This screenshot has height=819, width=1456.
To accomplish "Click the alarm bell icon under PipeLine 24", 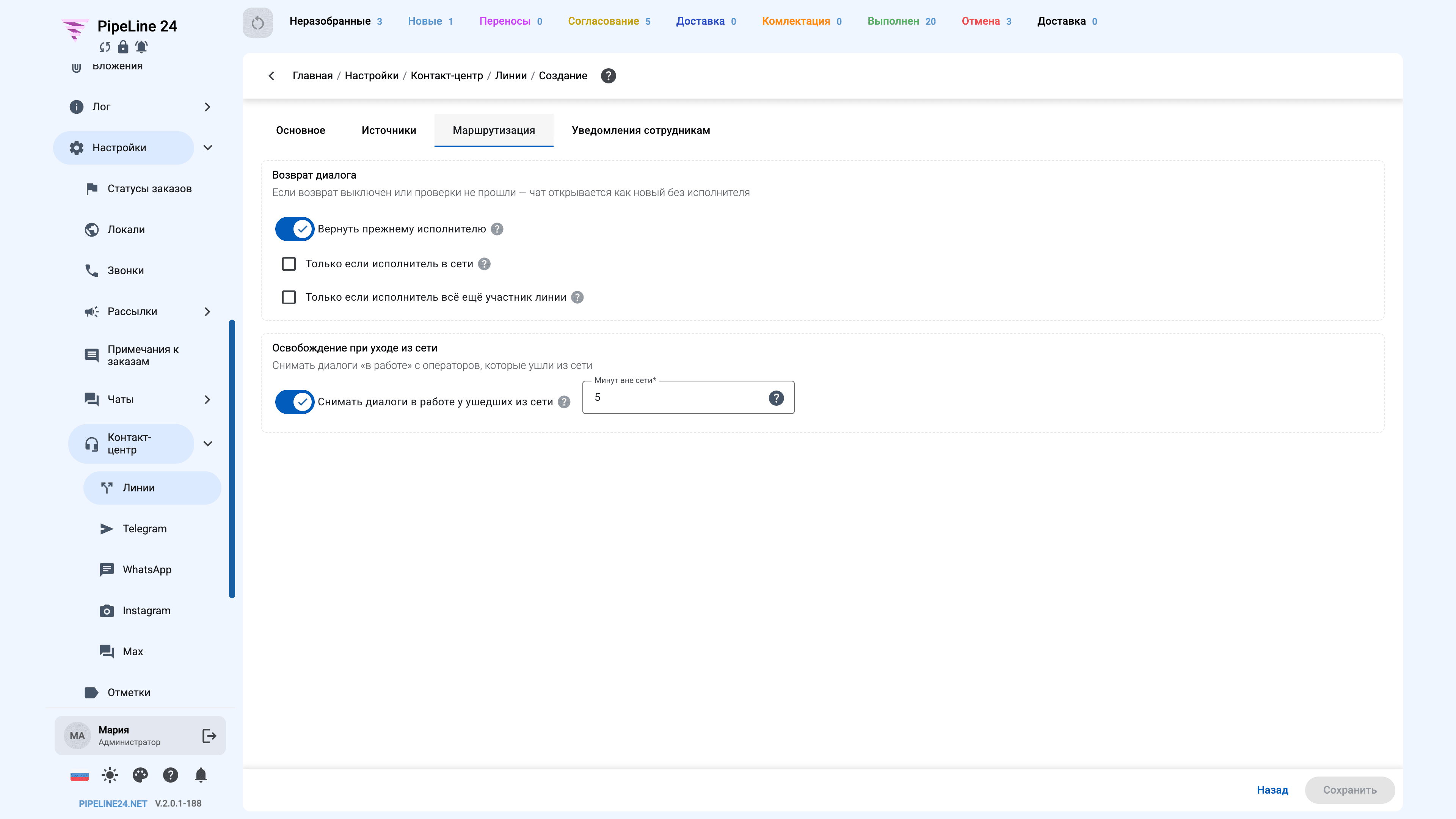I will coord(141,47).
